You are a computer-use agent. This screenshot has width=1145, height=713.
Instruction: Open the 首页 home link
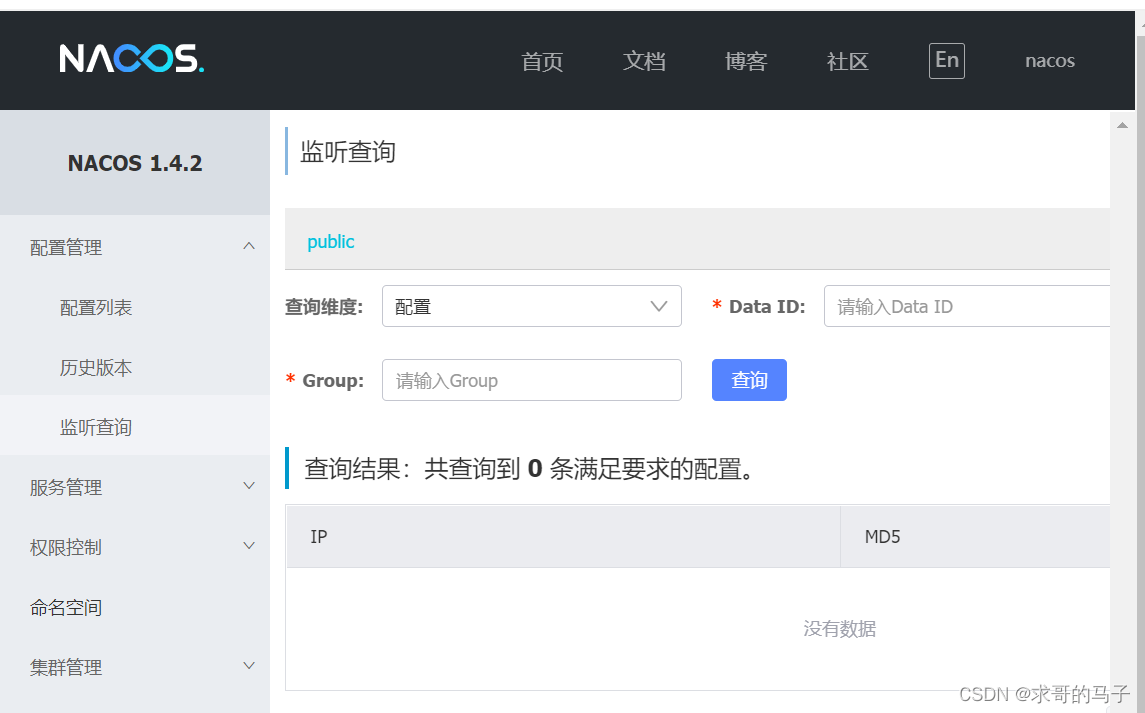(x=542, y=61)
